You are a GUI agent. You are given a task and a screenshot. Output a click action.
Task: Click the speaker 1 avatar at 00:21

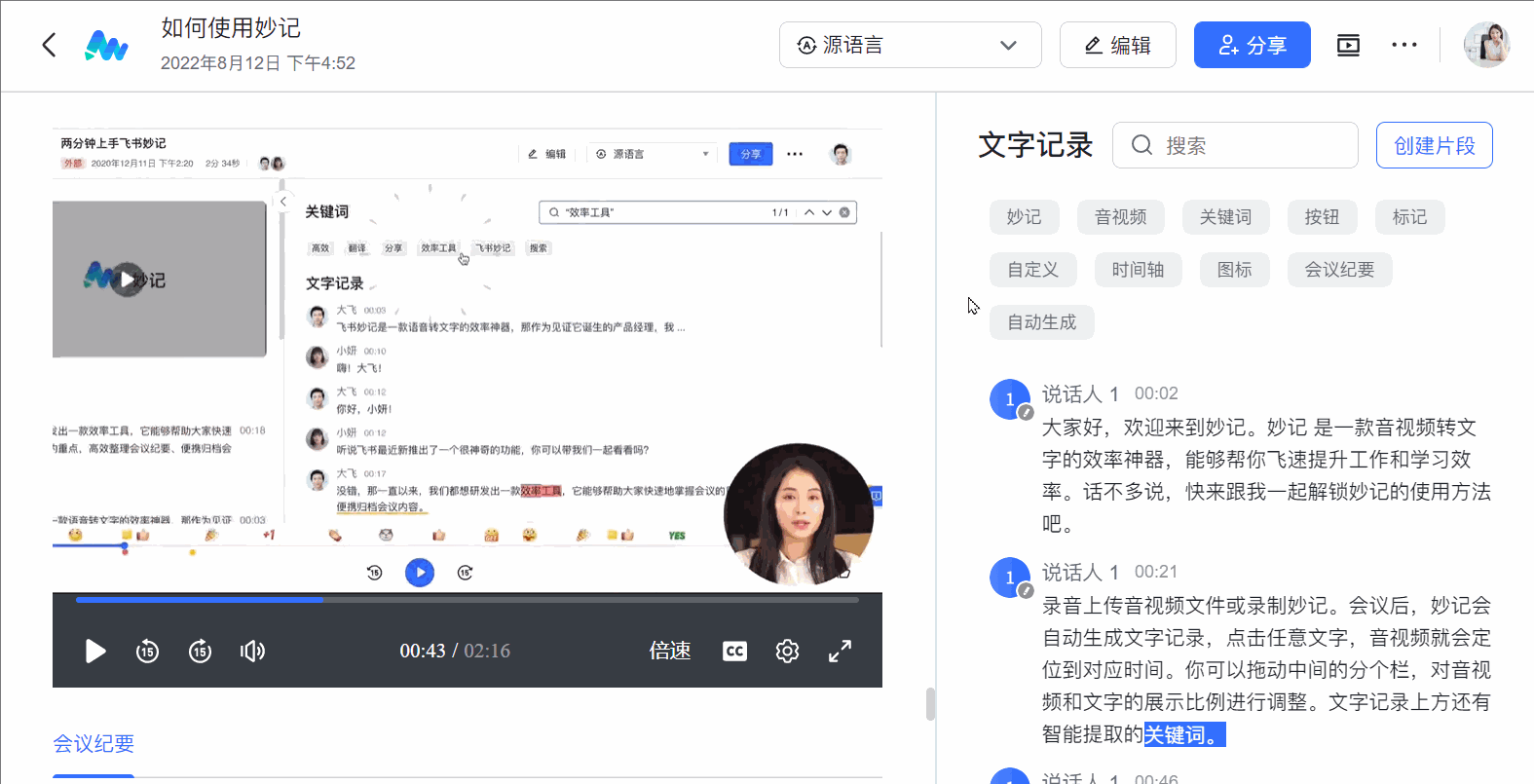tap(1010, 578)
